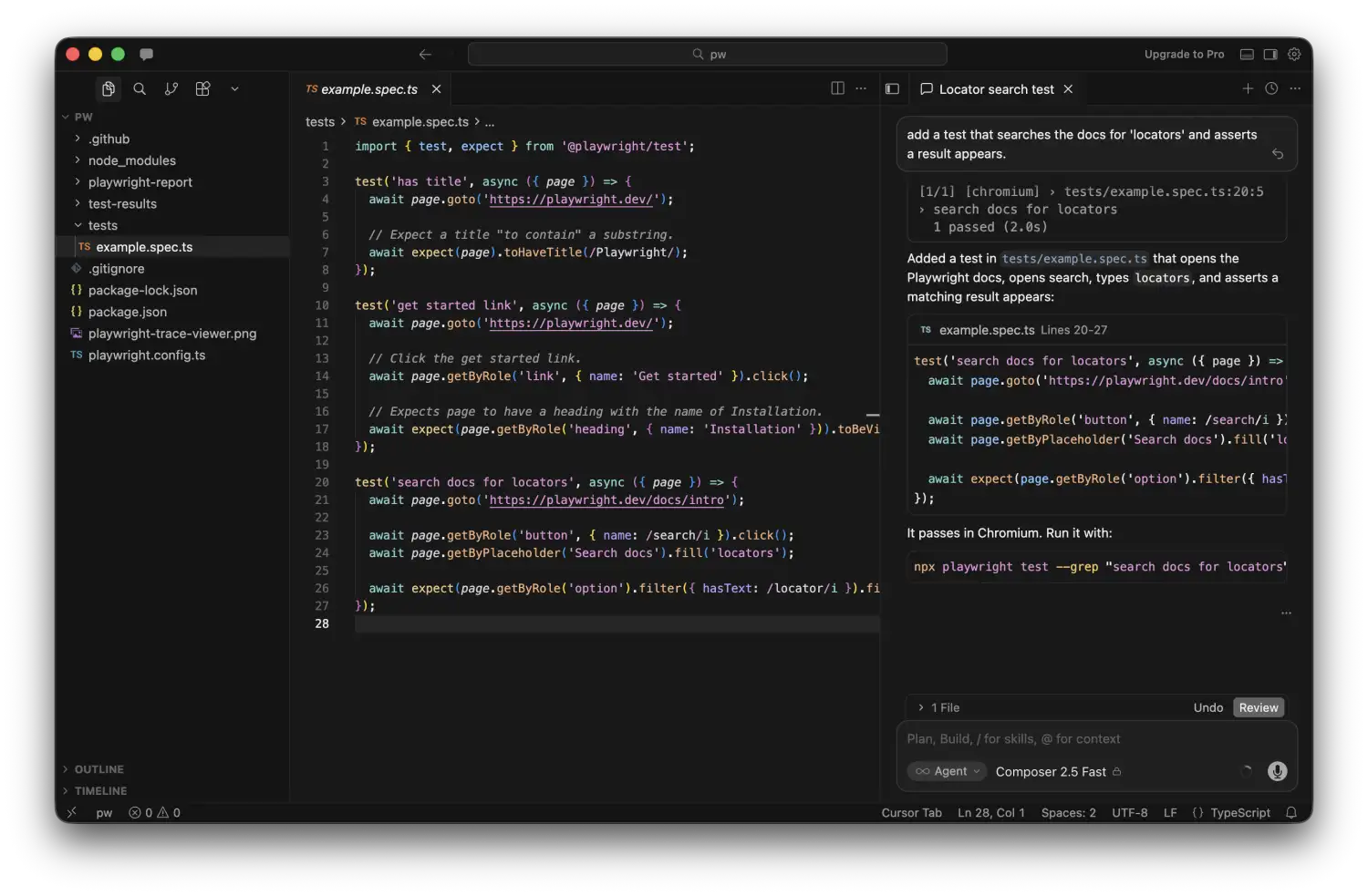
Task: Start a new chat with the plus icon
Action: pyautogui.click(x=1248, y=88)
